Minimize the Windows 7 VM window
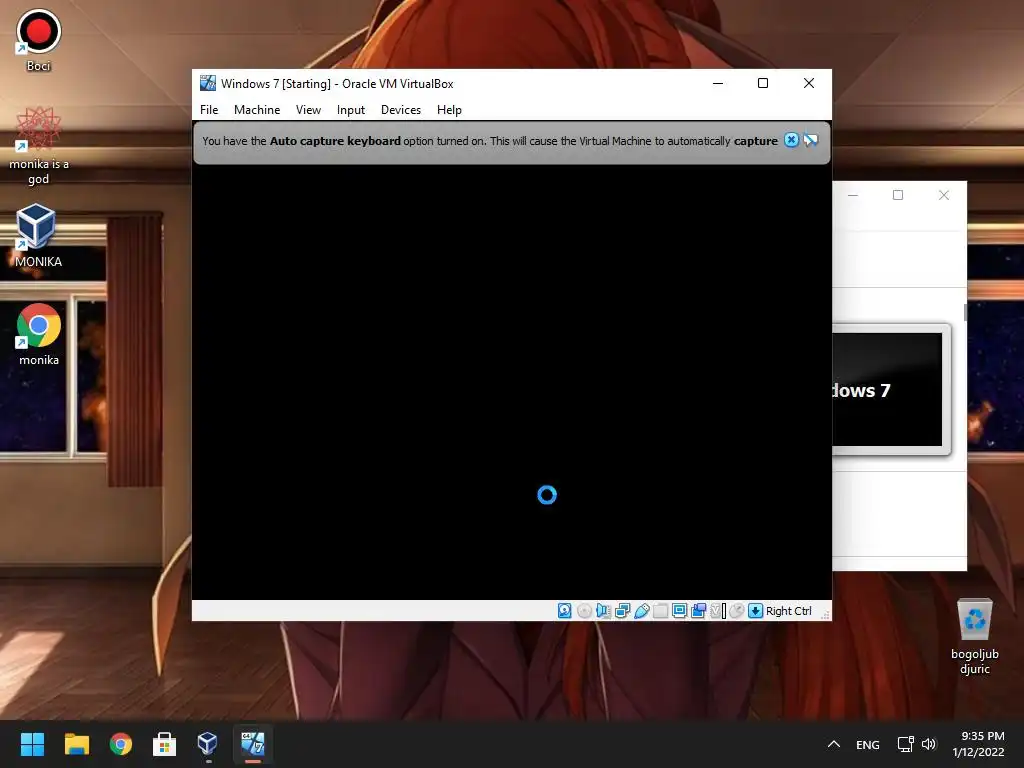Image resolution: width=1024 pixels, height=768 pixels. 718,83
